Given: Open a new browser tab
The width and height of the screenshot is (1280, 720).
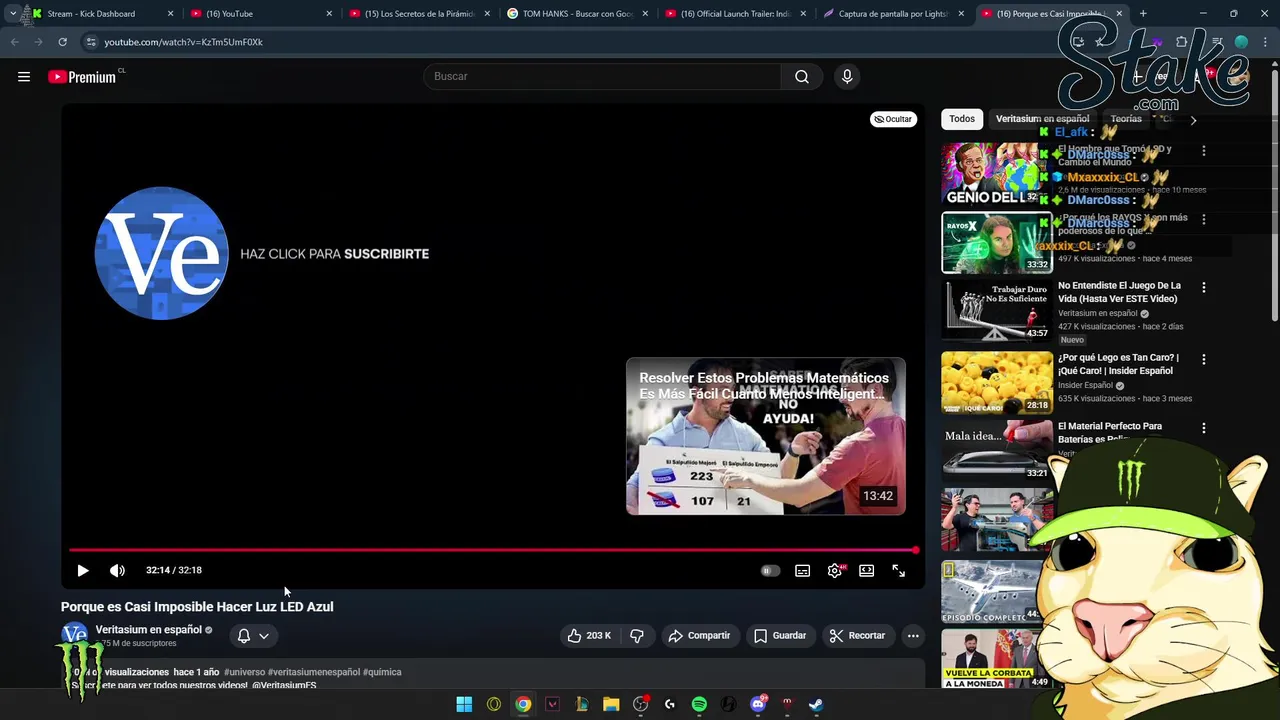Looking at the screenshot, I should coord(1143,14).
